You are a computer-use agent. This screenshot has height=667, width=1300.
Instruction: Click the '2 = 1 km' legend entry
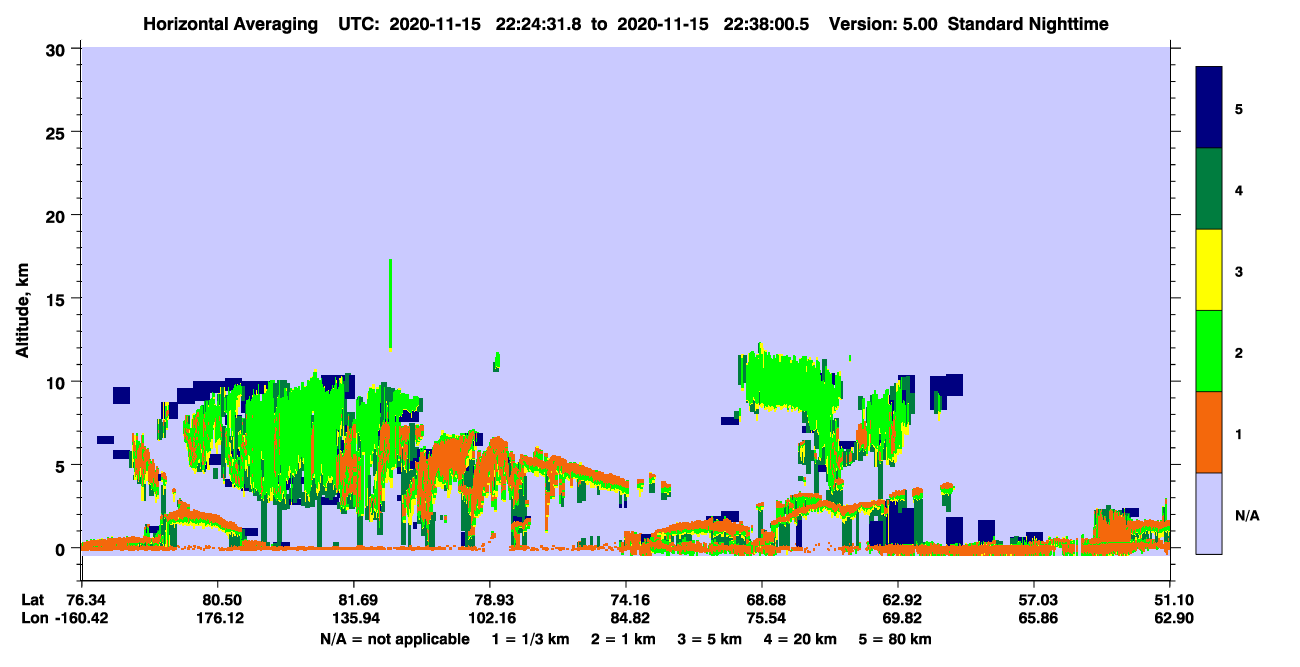(623, 639)
